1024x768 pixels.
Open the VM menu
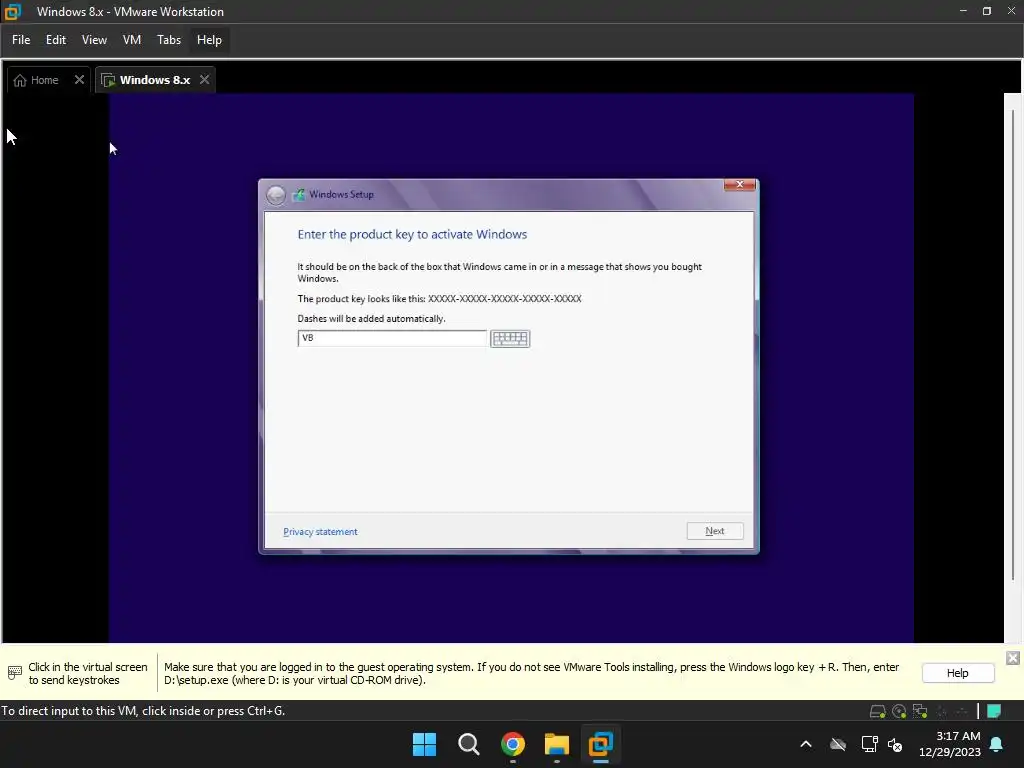pos(132,40)
